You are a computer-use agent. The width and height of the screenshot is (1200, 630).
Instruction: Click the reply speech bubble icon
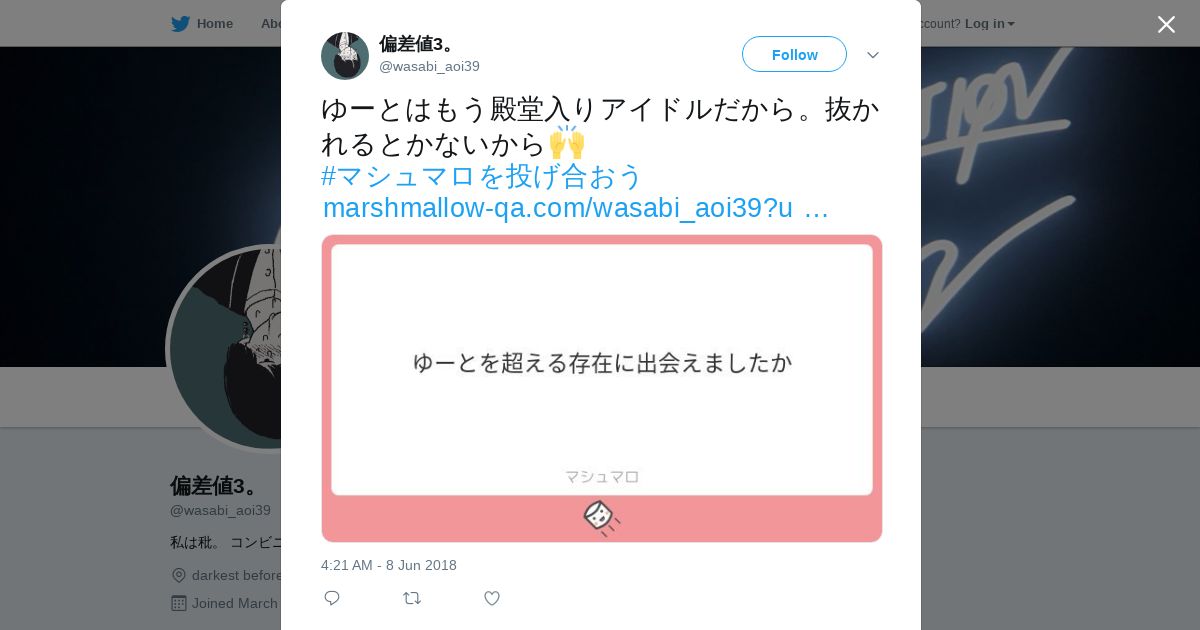[x=332, y=598]
